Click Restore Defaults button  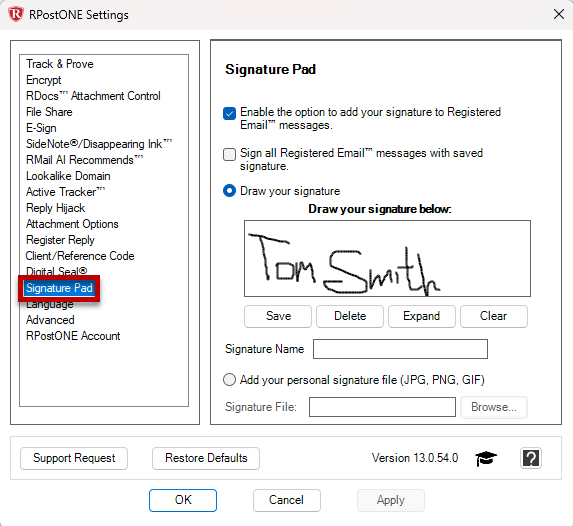(x=206, y=458)
